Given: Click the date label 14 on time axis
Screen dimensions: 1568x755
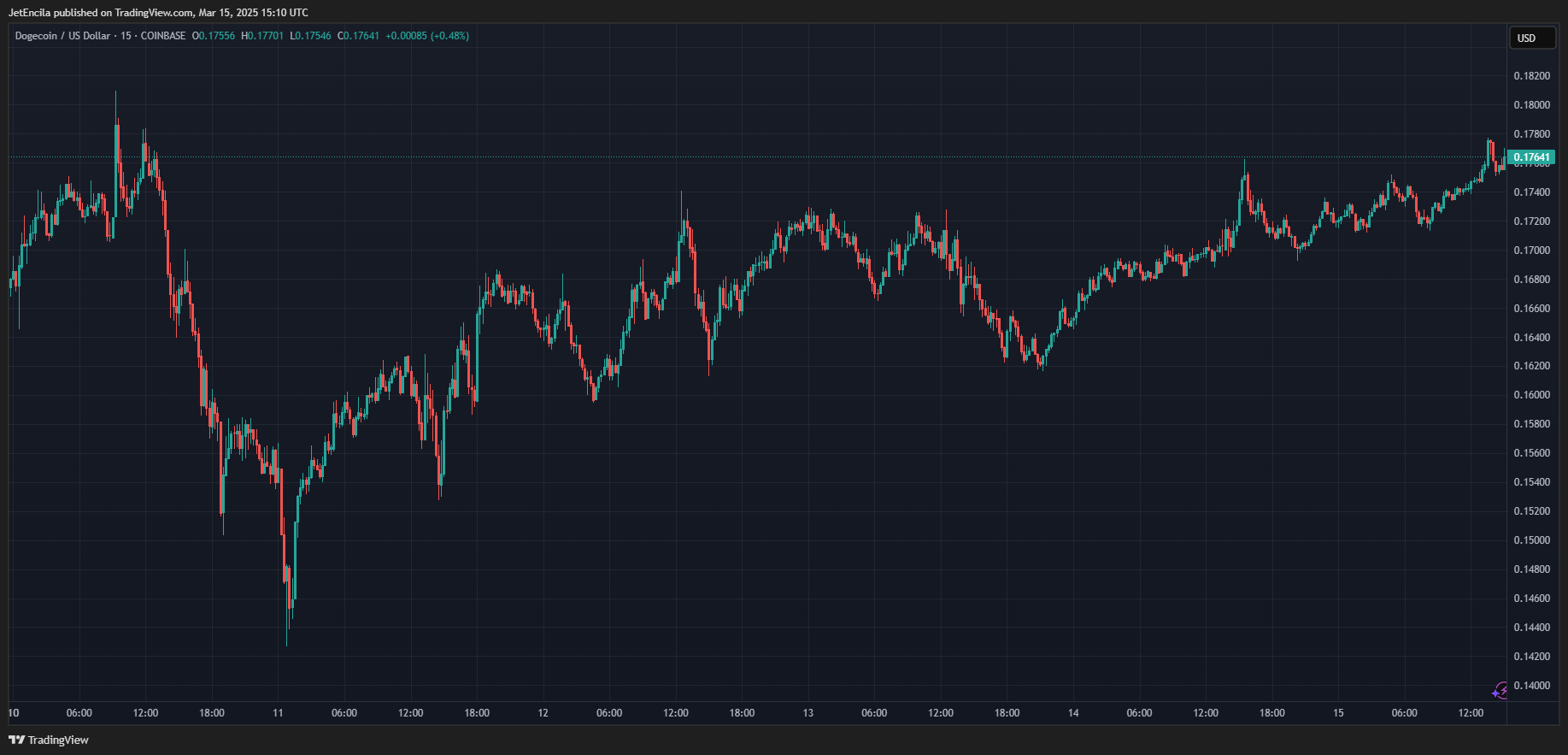Looking at the screenshot, I should 1073,713.
